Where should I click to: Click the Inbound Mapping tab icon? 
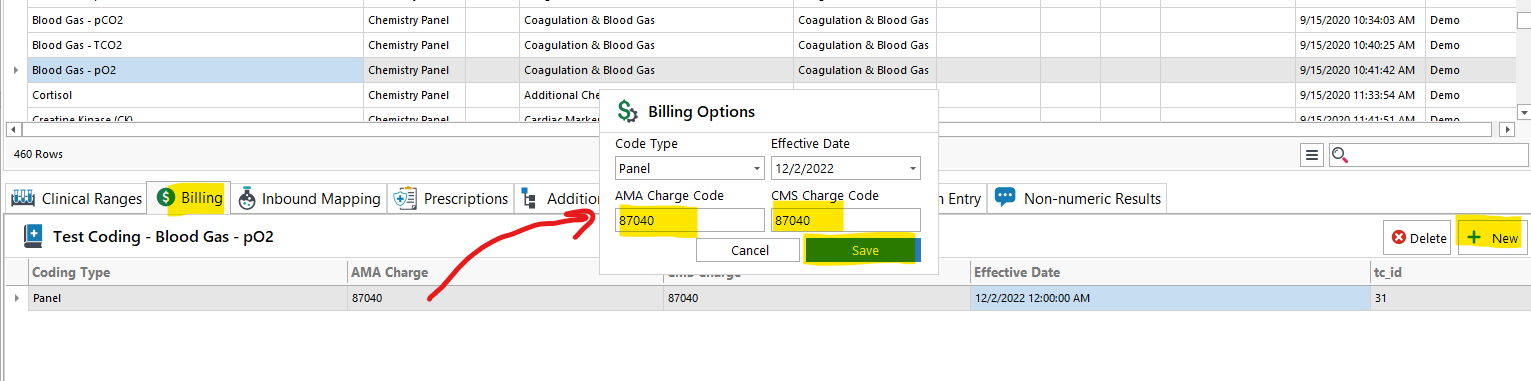pyautogui.click(x=246, y=198)
